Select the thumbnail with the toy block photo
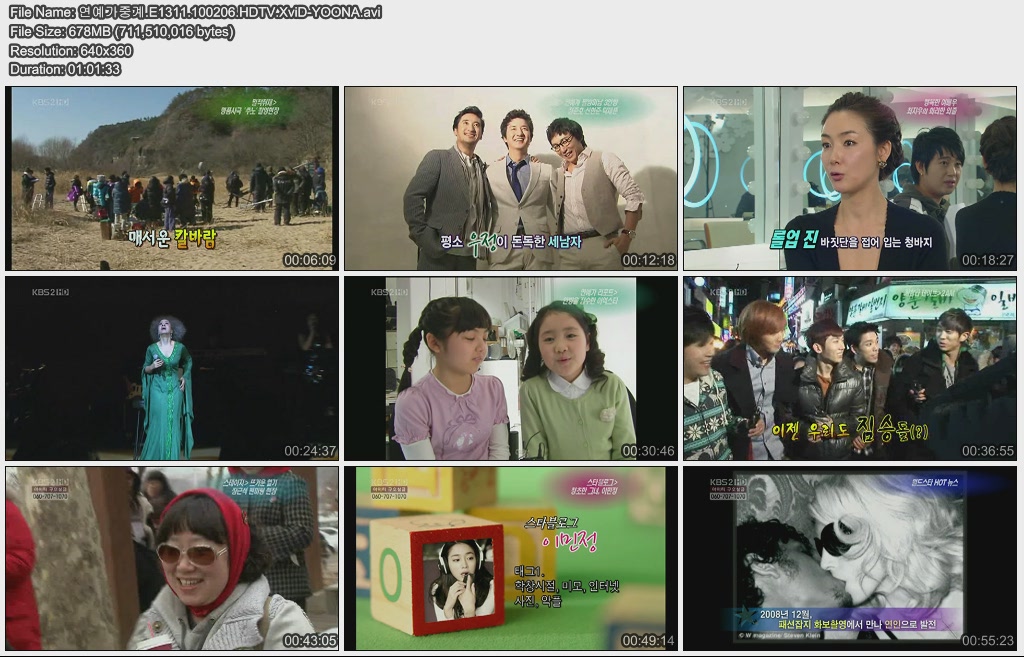Viewport: 1024px width, 657px height. 511,558
